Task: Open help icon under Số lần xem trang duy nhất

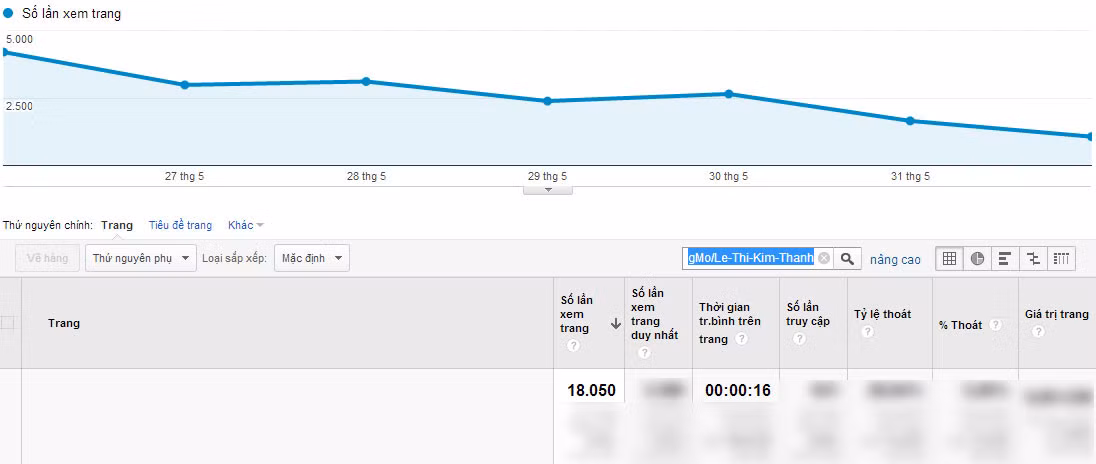Action: 644,353
